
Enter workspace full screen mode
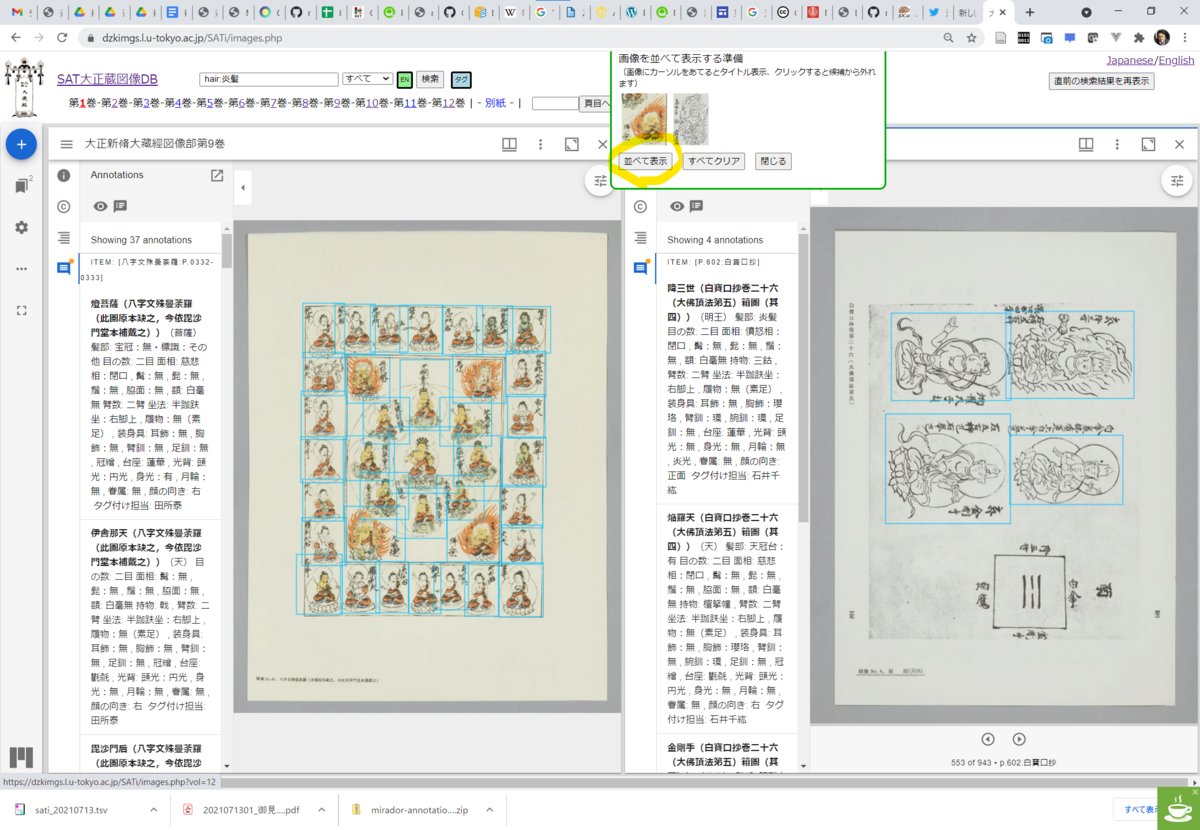tap(22, 310)
